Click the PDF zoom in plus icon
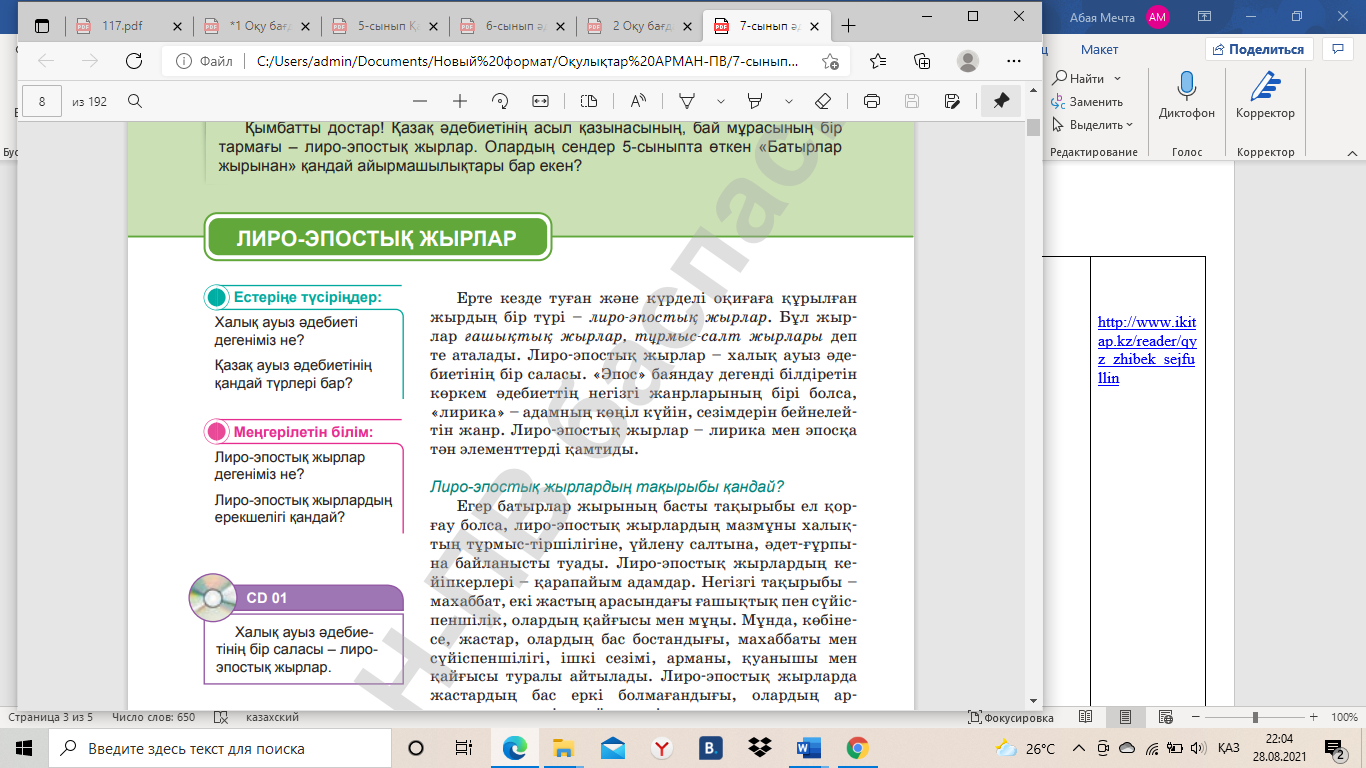Image resolution: width=1366 pixels, height=768 pixels. click(x=460, y=101)
